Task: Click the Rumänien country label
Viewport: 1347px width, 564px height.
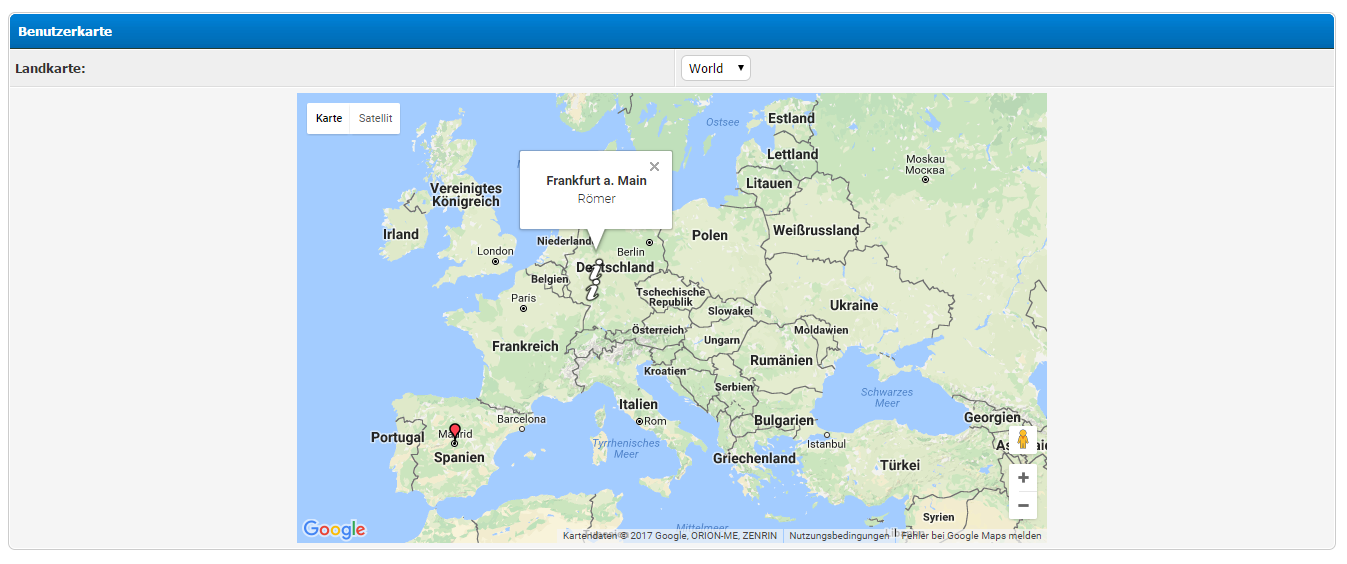Action: point(782,360)
